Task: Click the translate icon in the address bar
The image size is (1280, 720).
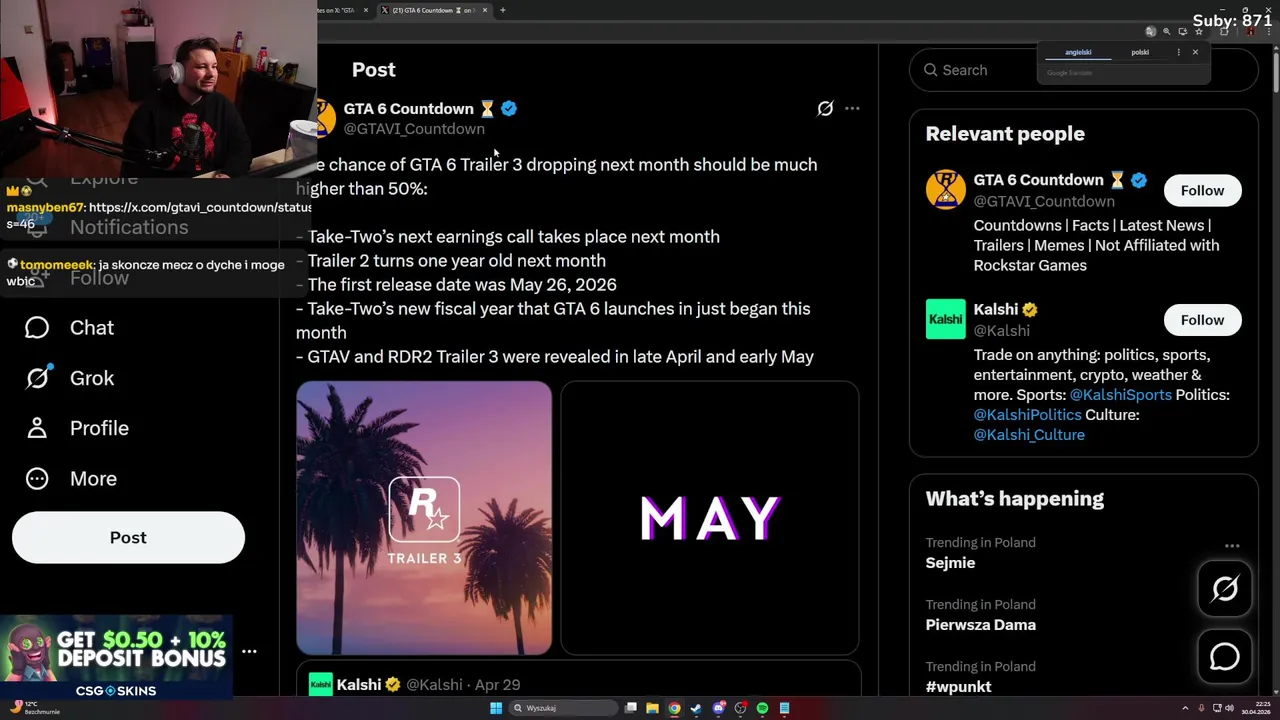Action: click(1150, 32)
